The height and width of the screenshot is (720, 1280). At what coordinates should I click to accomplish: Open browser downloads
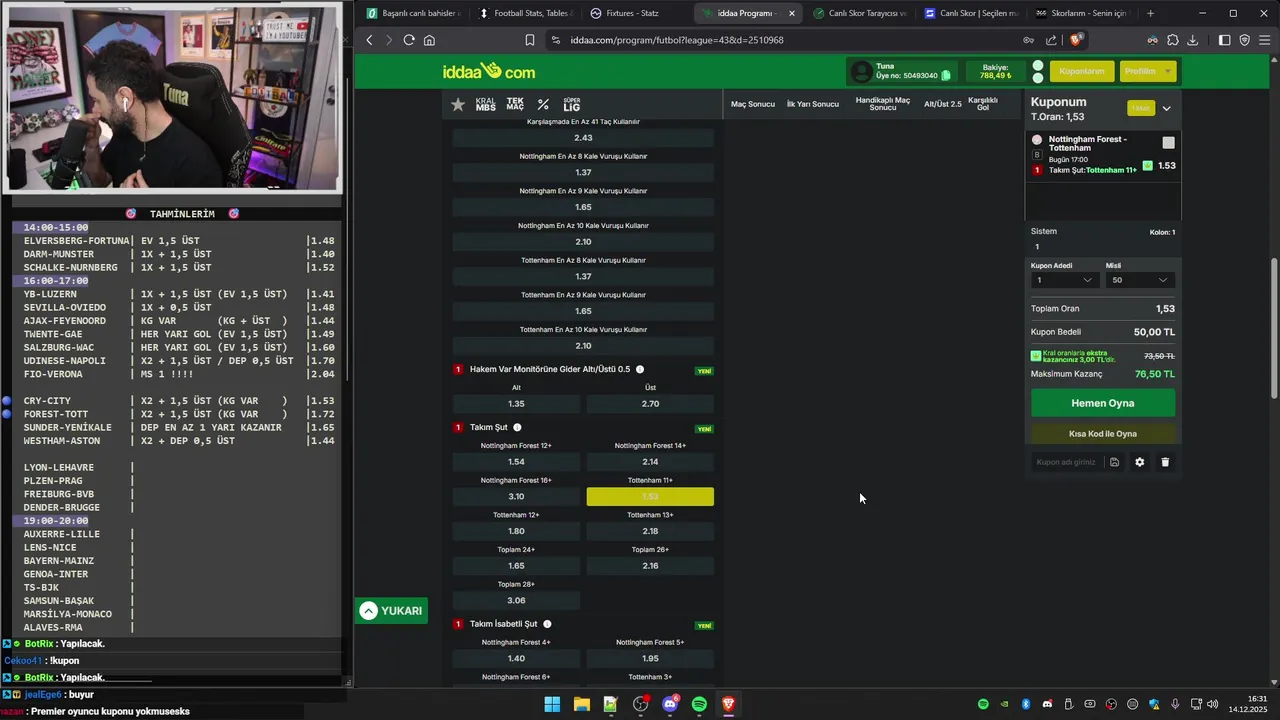point(1192,40)
